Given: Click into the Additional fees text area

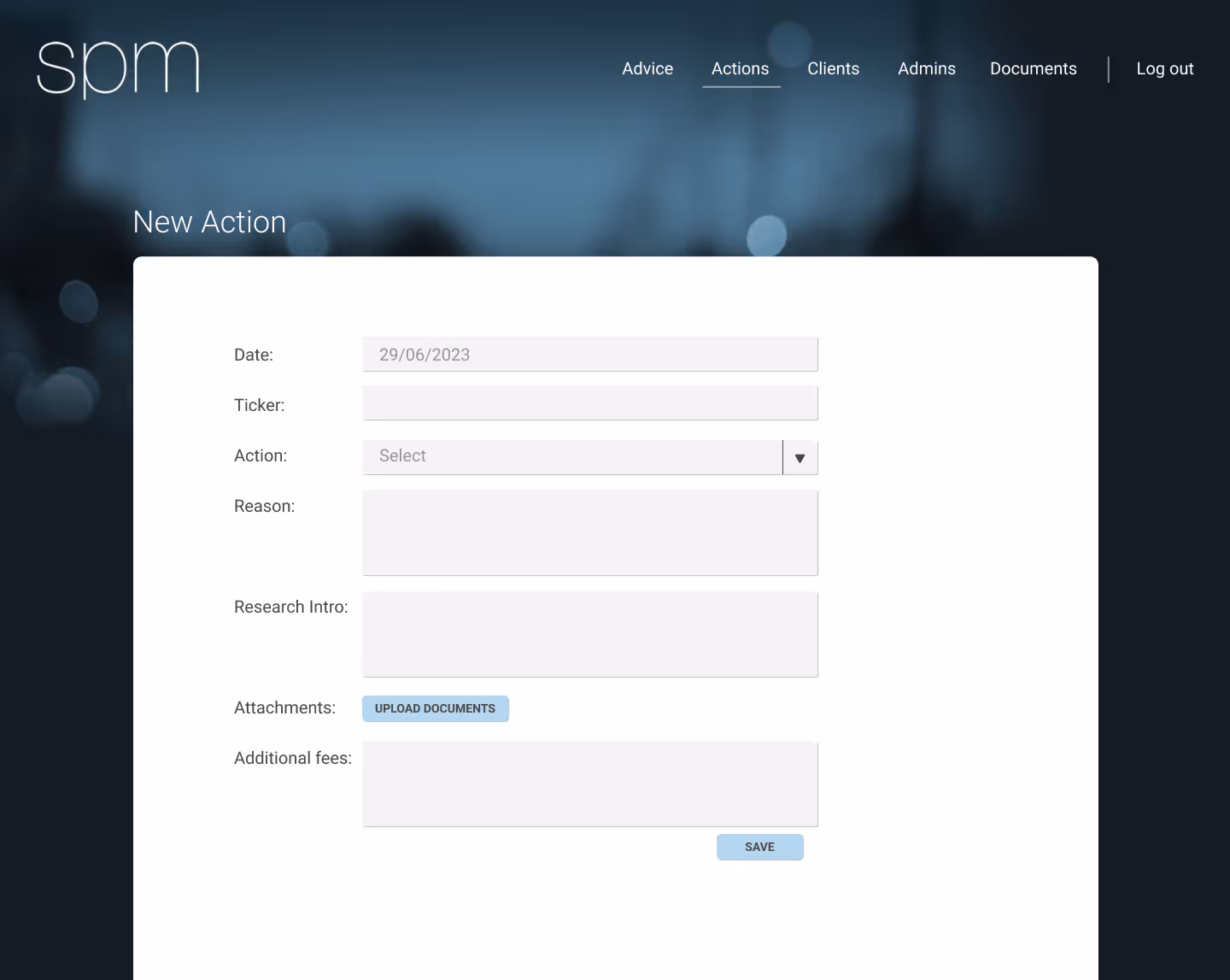Looking at the screenshot, I should point(590,784).
